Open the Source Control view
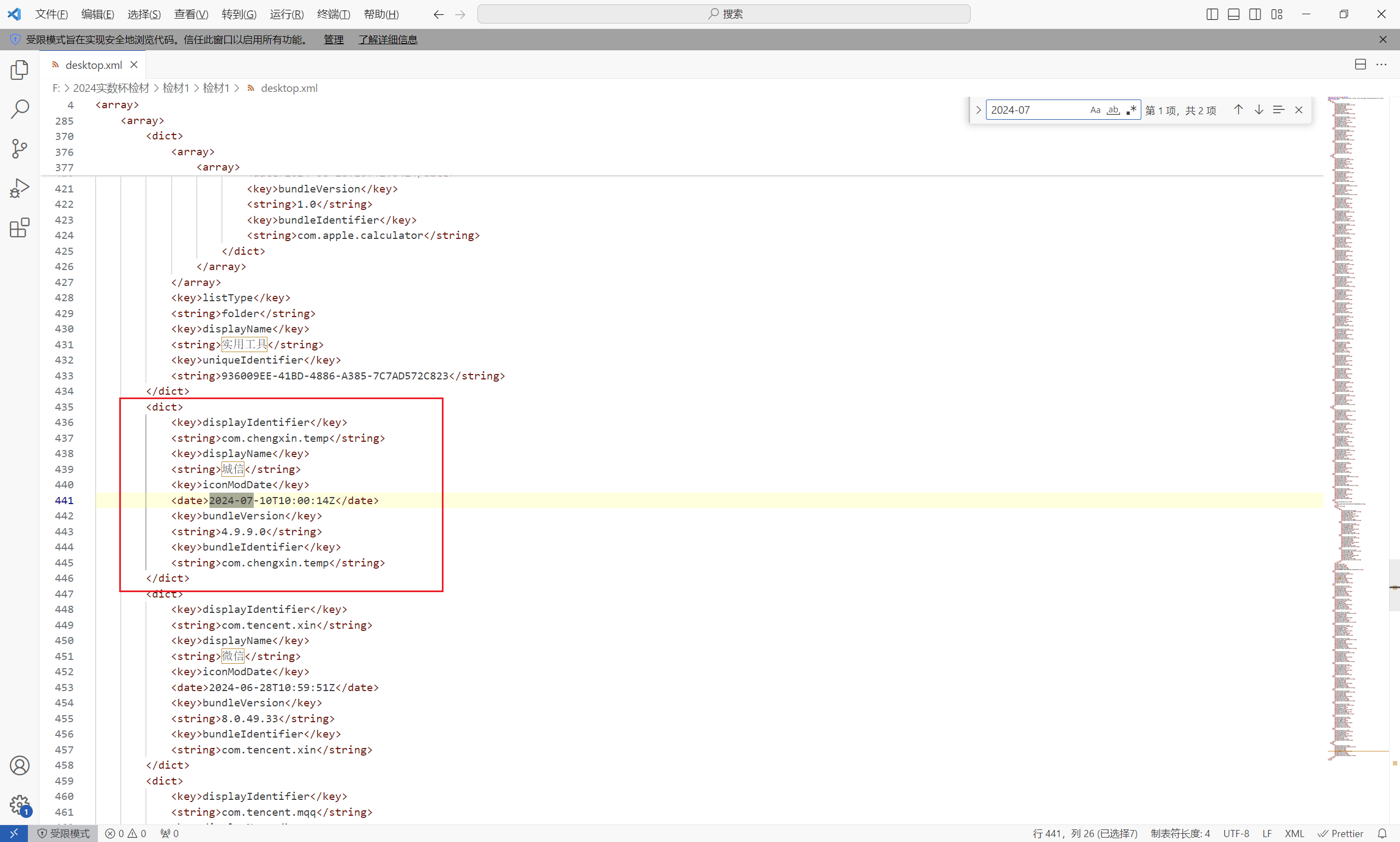This screenshot has height=842, width=1400. (x=19, y=149)
